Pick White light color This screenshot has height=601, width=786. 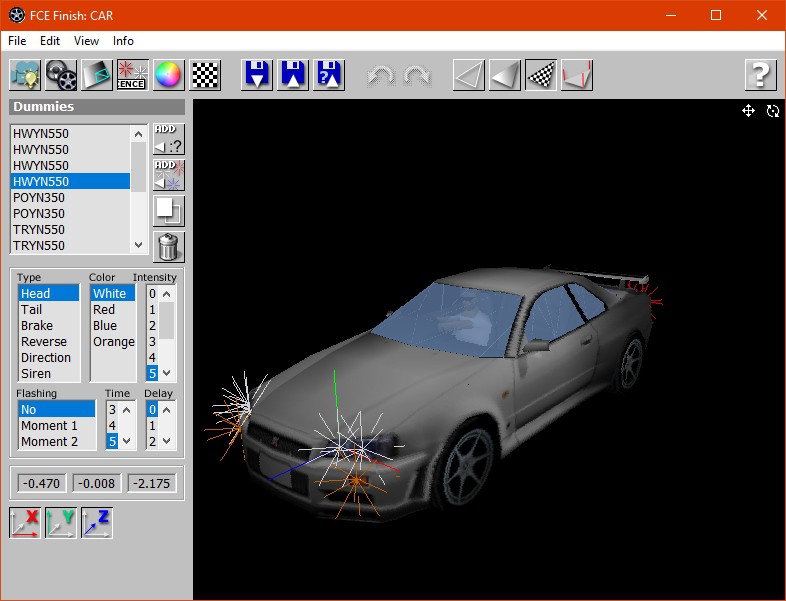[113, 294]
